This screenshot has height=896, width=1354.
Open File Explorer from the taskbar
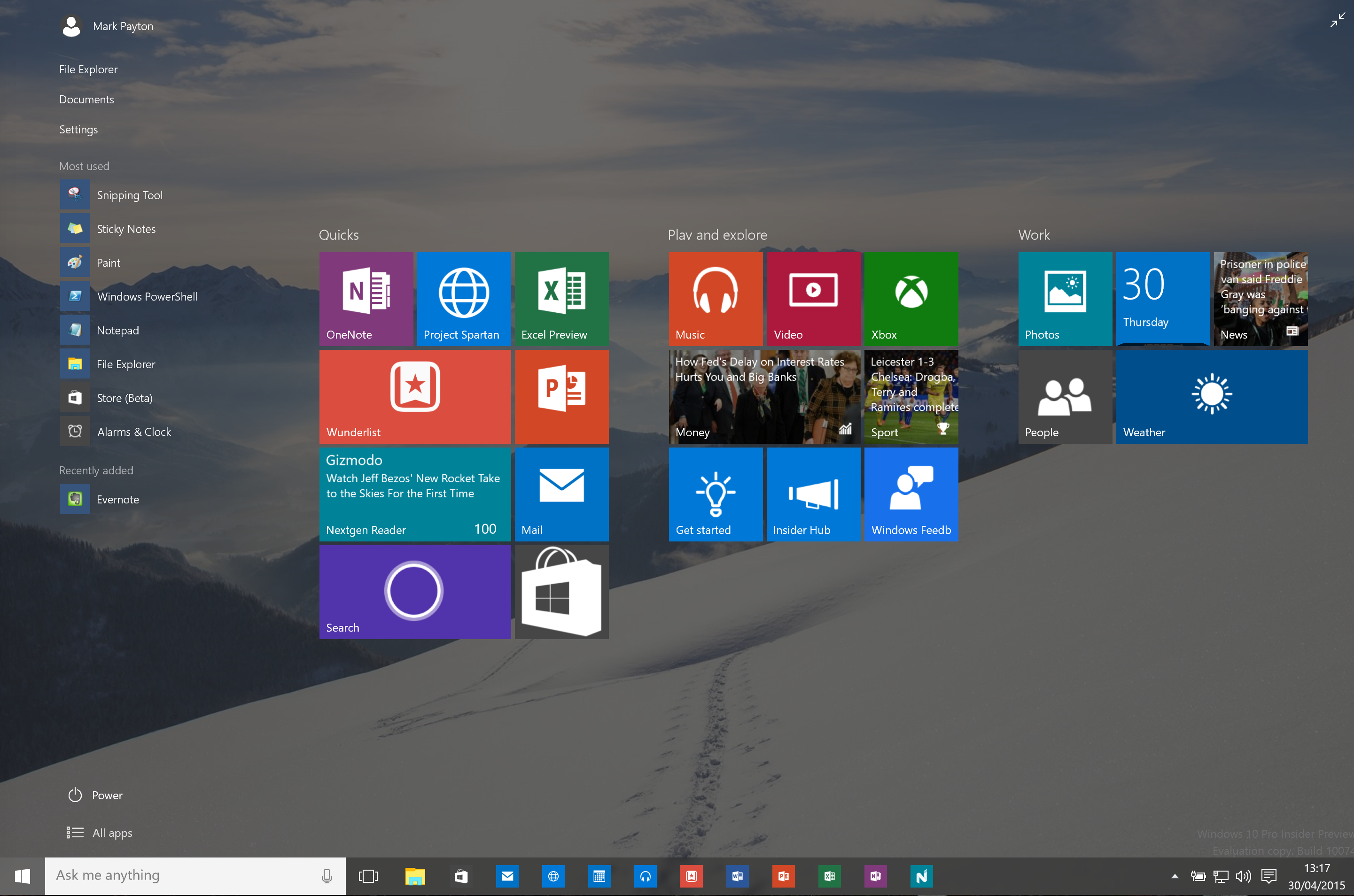tap(415, 876)
